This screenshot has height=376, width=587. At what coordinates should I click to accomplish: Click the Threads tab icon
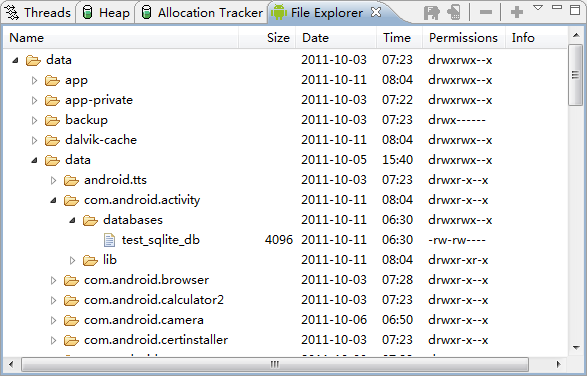(12, 12)
